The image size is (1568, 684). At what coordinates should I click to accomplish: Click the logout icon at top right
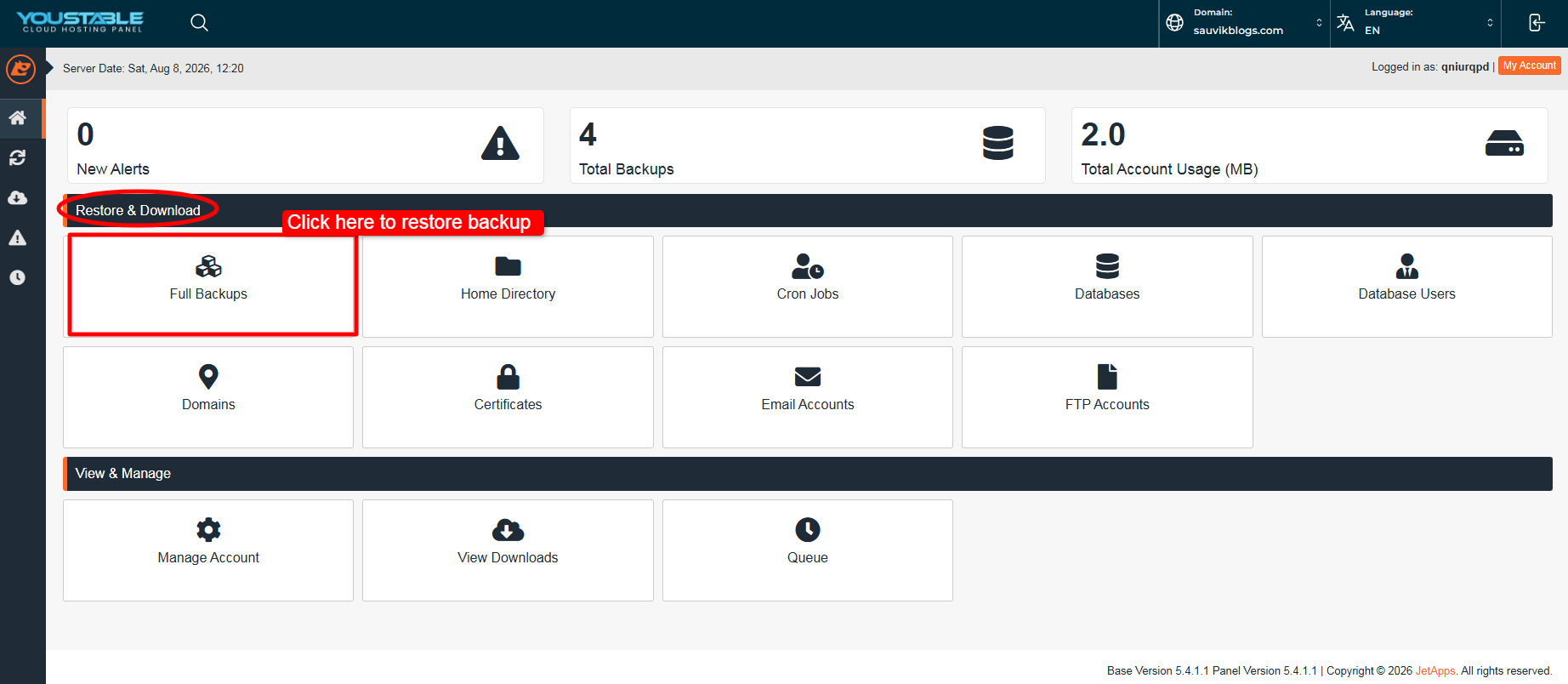click(x=1536, y=23)
